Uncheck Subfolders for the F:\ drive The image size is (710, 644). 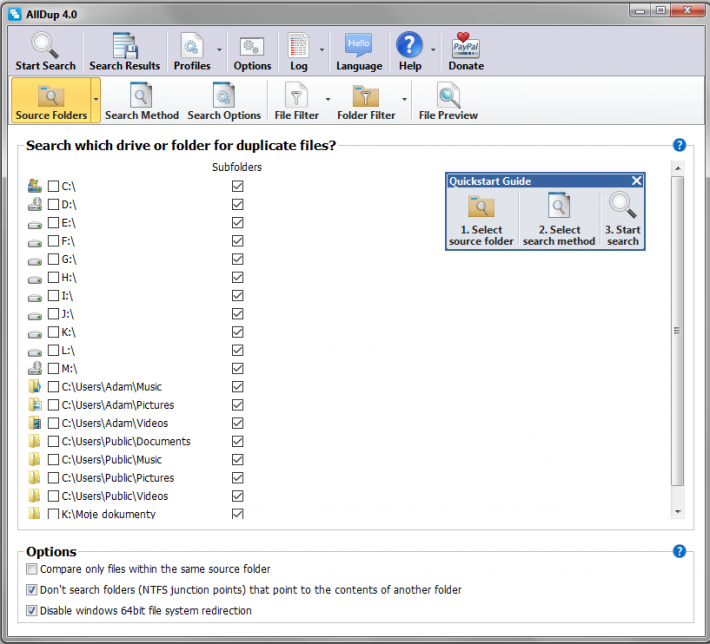tap(237, 241)
